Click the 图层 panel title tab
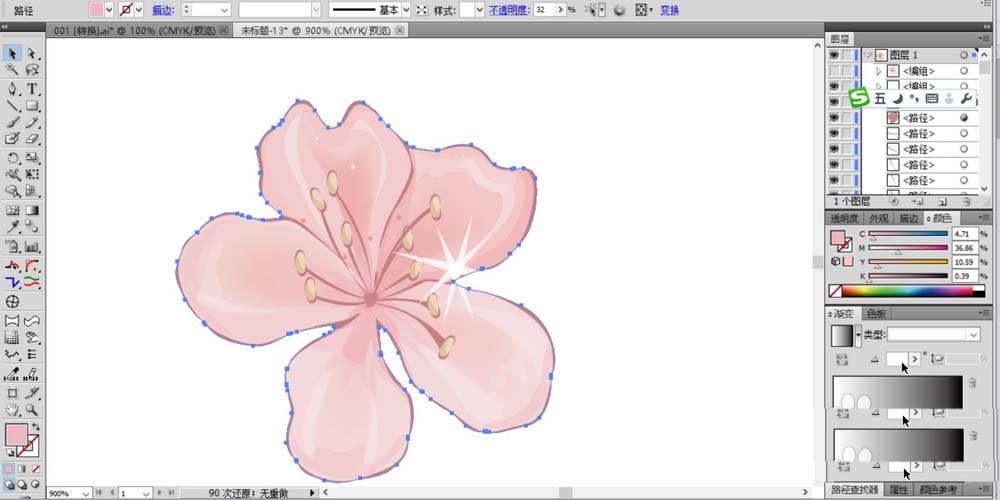The width and height of the screenshot is (1000, 500). [840, 40]
